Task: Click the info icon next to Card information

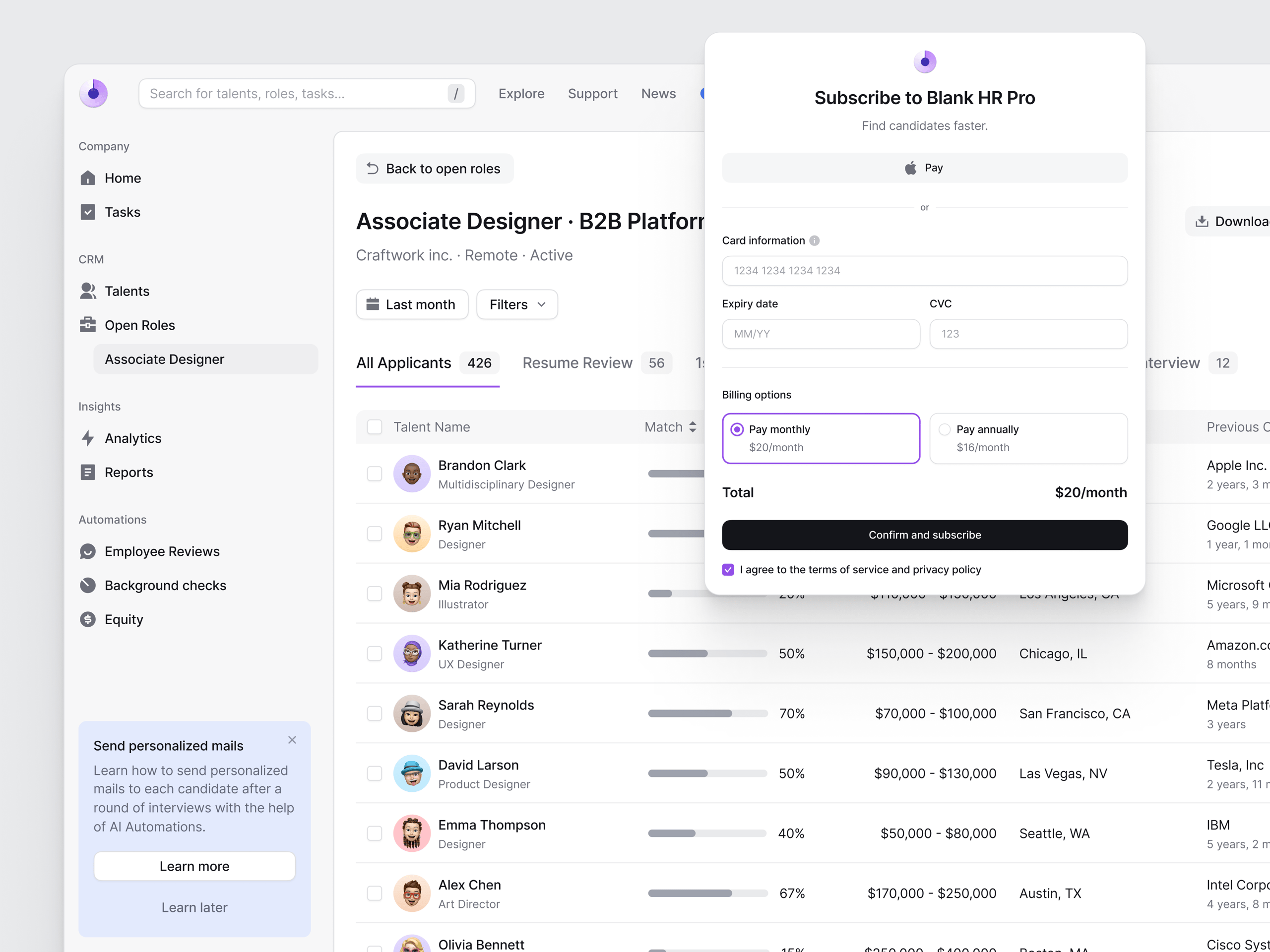Action: click(814, 240)
